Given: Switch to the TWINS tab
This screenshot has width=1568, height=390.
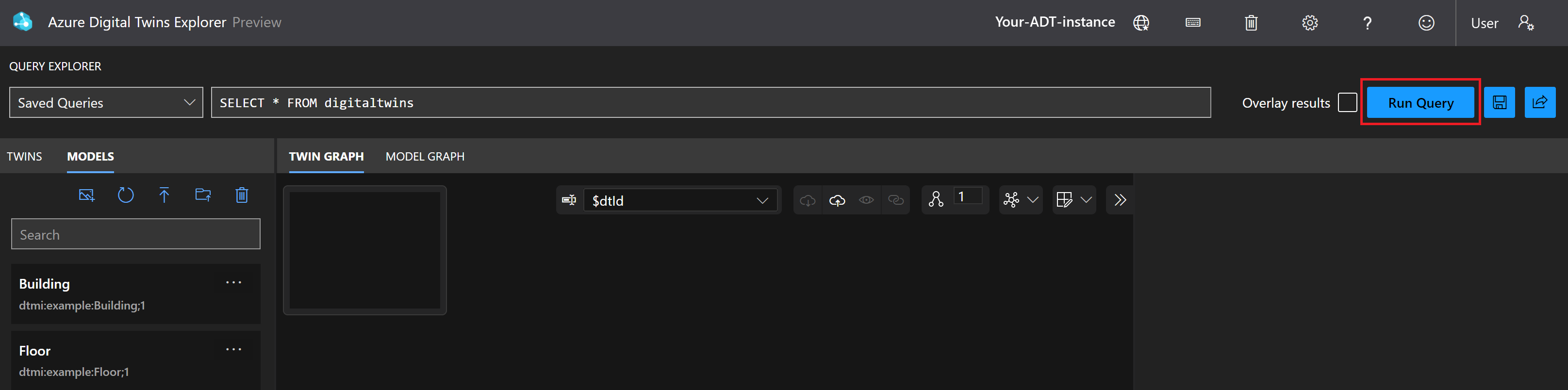Looking at the screenshot, I should (x=24, y=156).
